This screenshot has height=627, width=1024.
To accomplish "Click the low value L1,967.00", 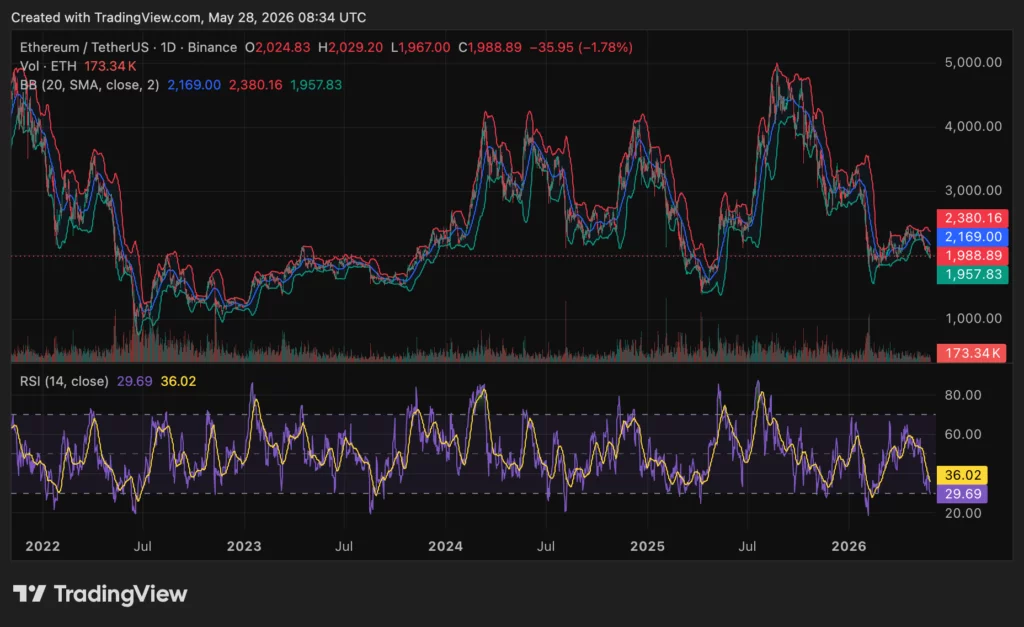I will coord(421,48).
